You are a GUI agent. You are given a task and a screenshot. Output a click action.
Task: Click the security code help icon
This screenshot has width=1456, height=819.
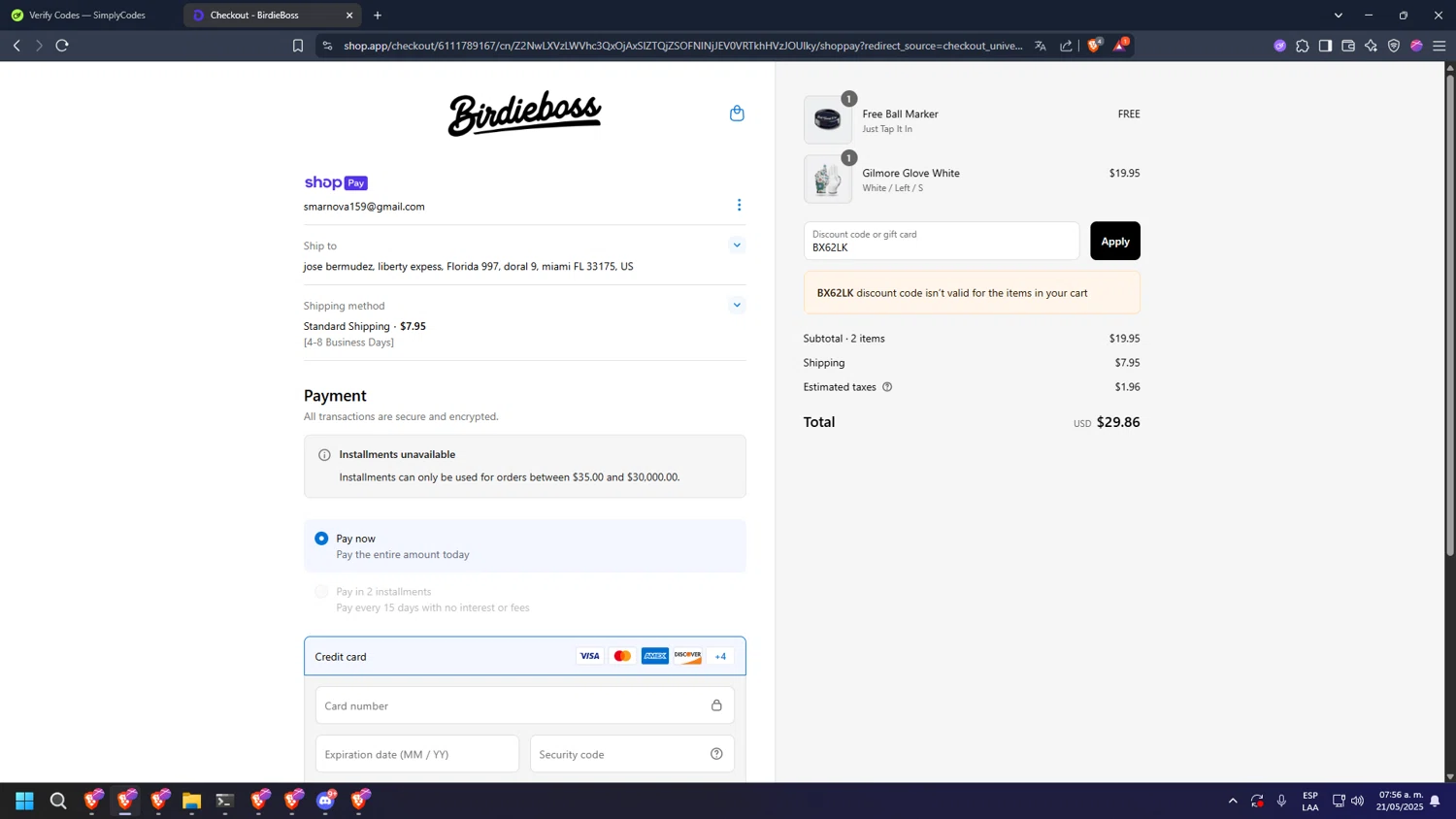coord(716,754)
